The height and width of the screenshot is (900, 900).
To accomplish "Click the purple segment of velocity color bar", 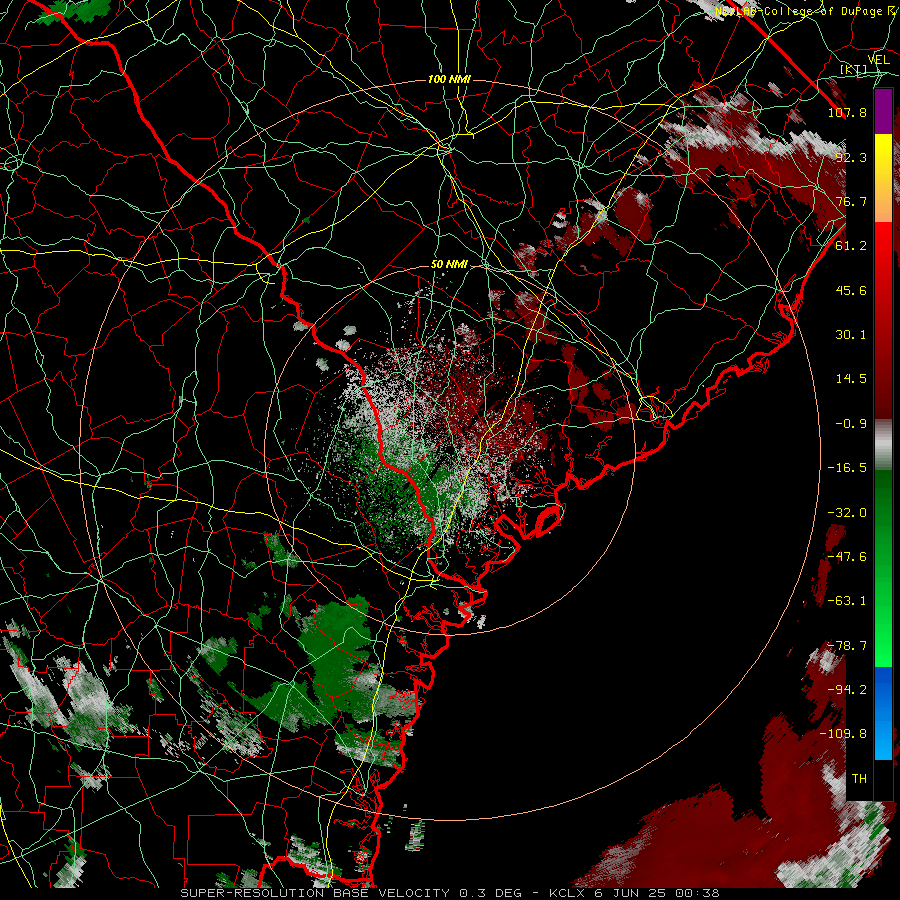I will pos(883,111).
